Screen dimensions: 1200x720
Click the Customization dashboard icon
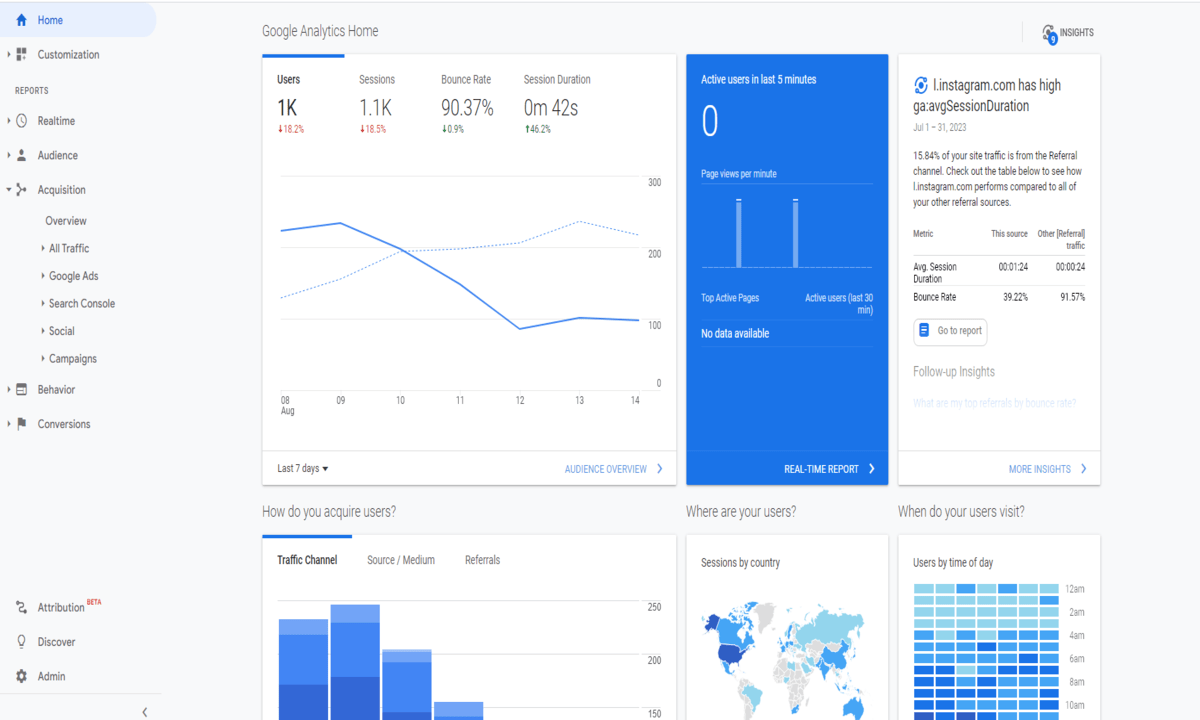tap(22, 55)
